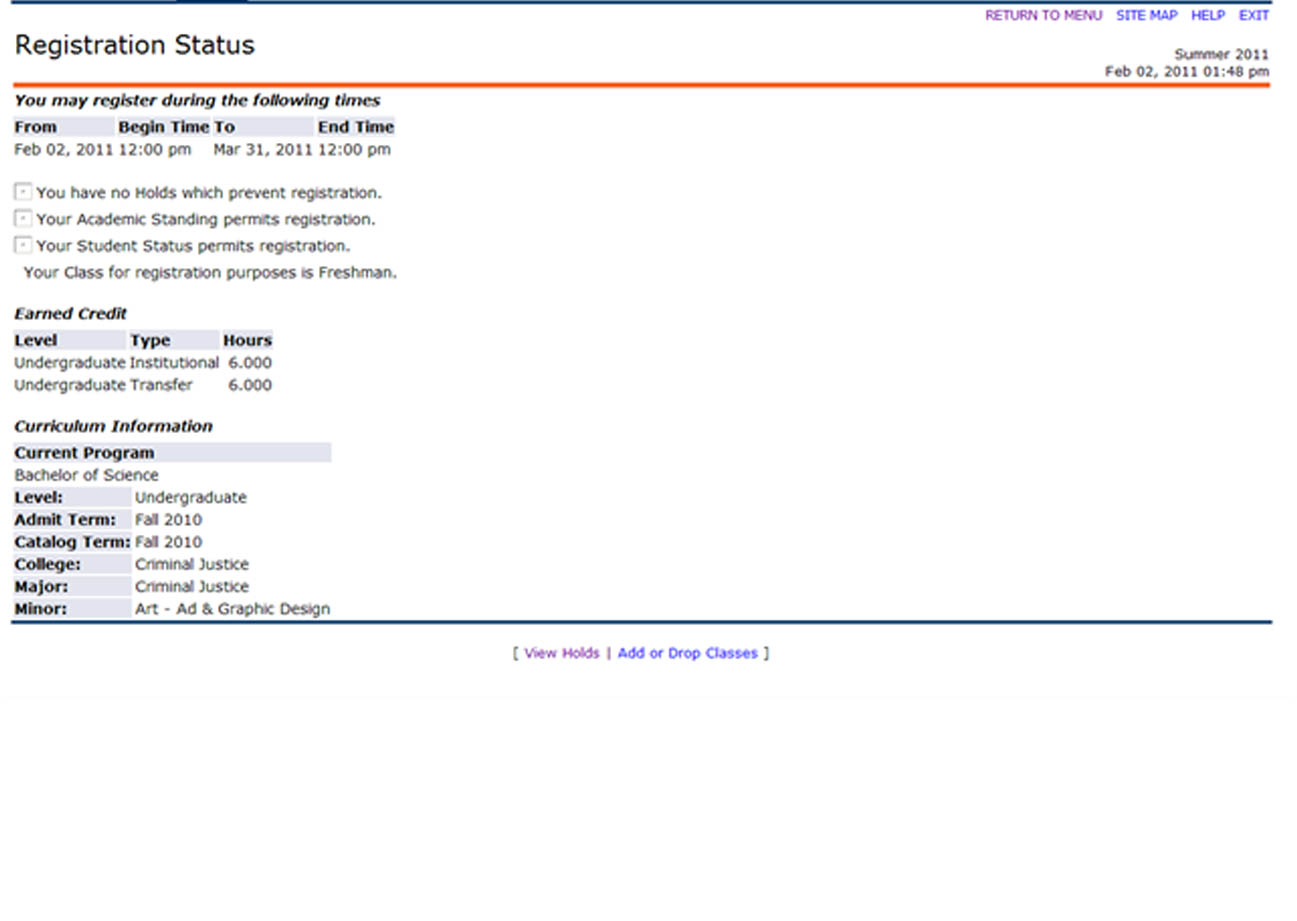Click the Minor: label

coord(72,609)
